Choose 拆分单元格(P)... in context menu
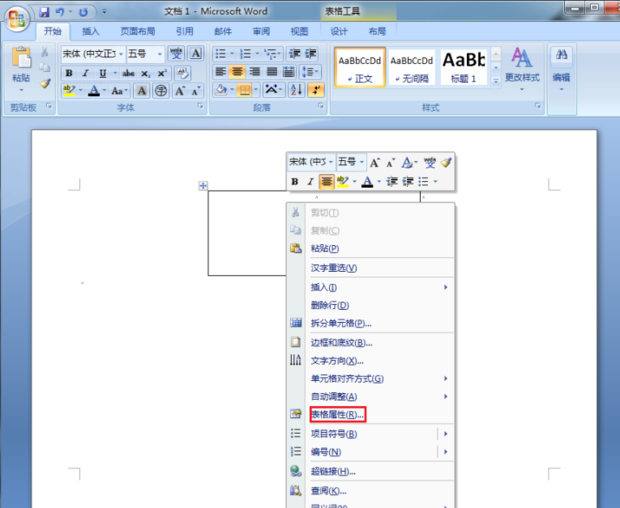The image size is (620, 508). point(371,323)
